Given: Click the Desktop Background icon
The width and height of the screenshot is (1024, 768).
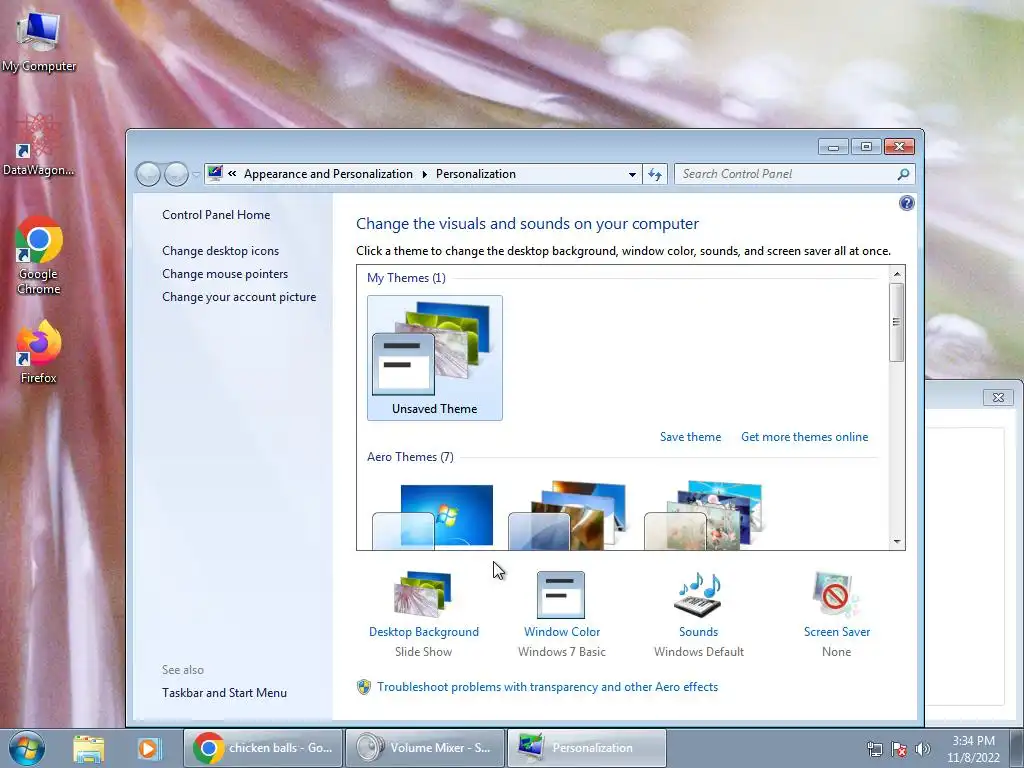Looking at the screenshot, I should coord(423,594).
